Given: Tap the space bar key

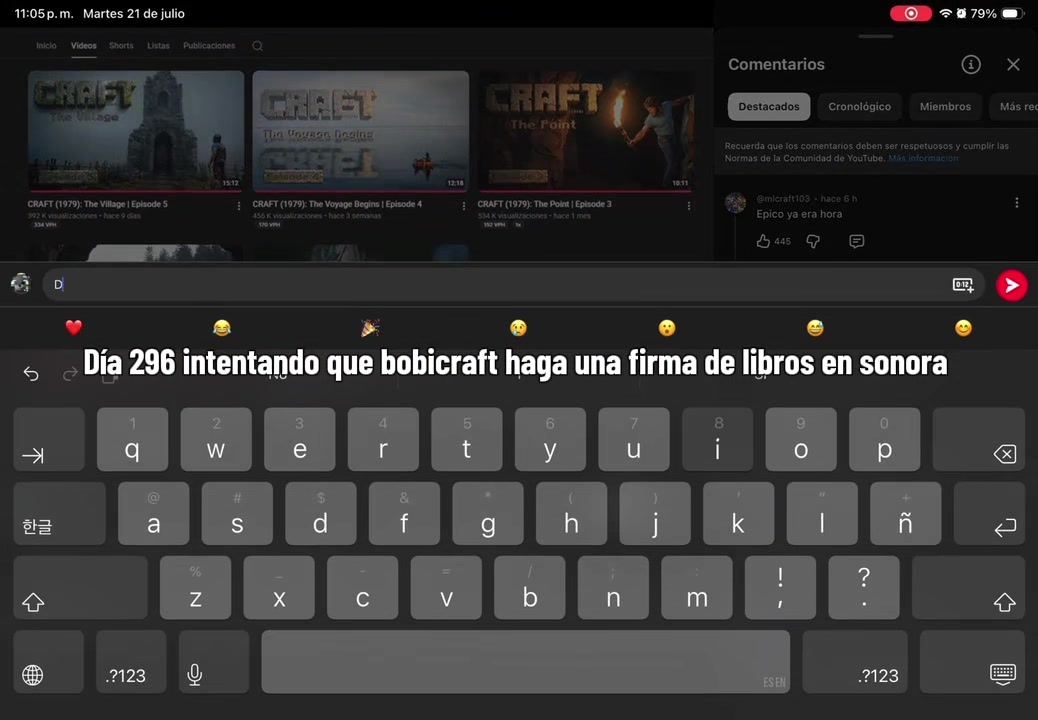Looking at the screenshot, I should point(526,662).
